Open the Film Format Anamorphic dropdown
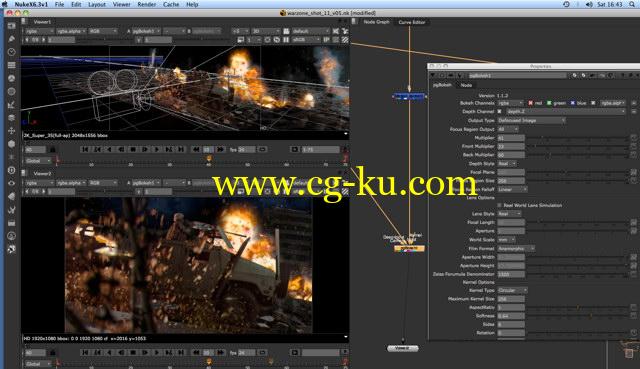The height and width of the screenshot is (369, 640). tap(516, 248)
